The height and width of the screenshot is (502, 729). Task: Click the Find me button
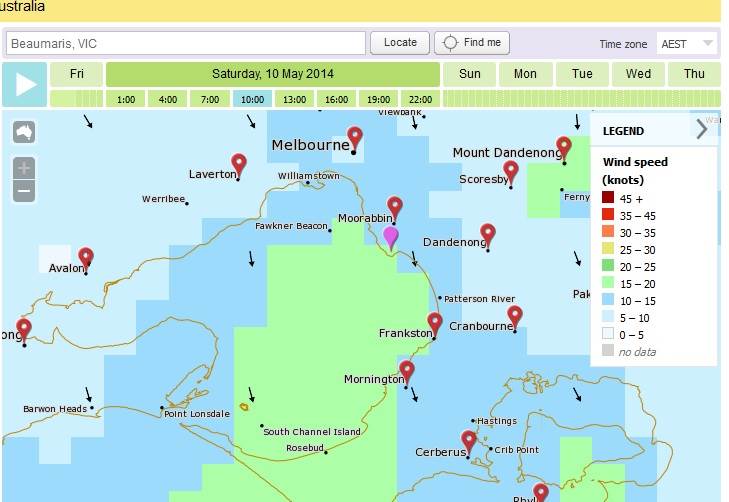click(x=473, y=43)
